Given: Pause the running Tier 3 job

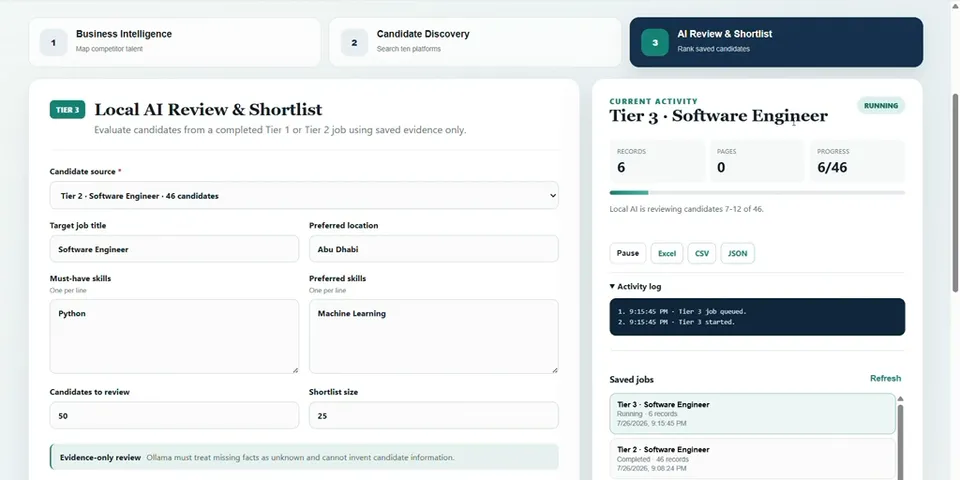Looking at the screenshot, I should [628, 253].
